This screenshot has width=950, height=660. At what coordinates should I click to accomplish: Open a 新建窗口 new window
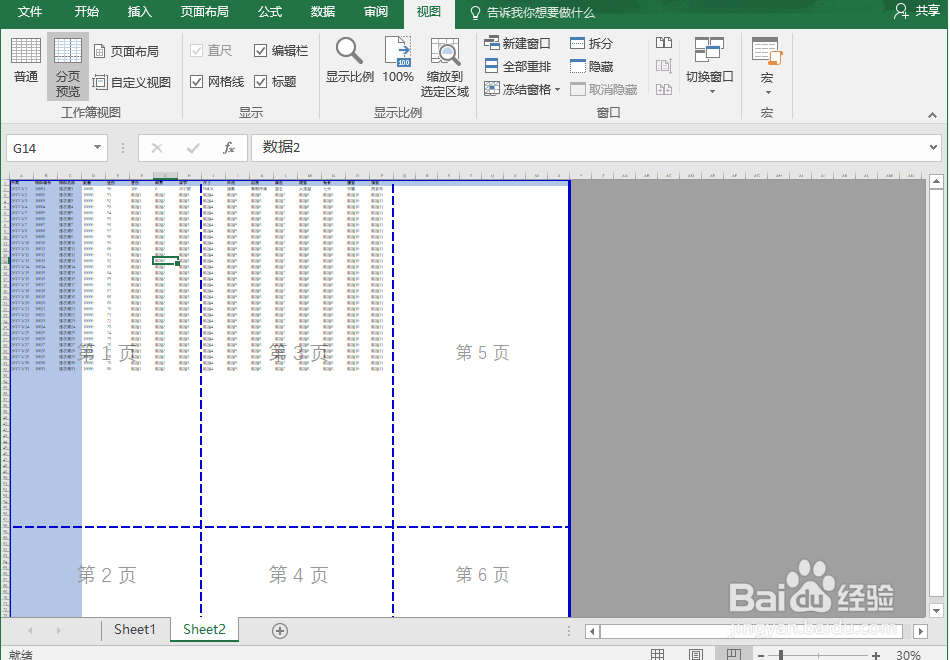pos(517,43)
